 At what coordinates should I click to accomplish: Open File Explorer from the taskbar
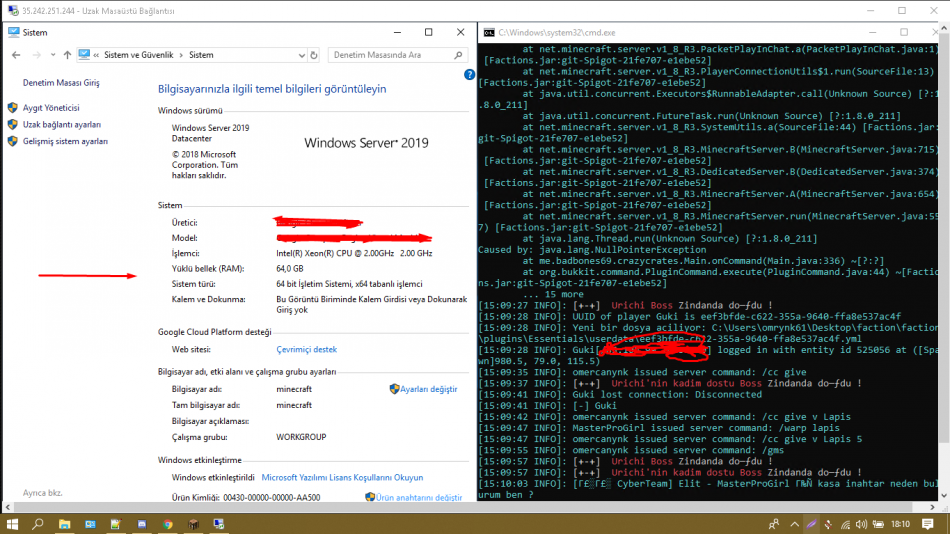[x=64, y=524]
